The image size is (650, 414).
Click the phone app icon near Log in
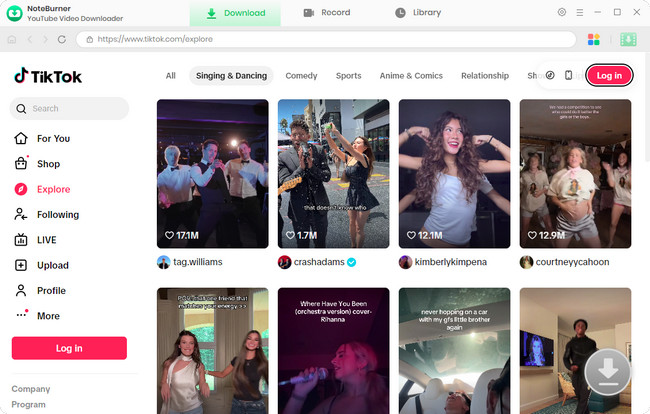569,75
